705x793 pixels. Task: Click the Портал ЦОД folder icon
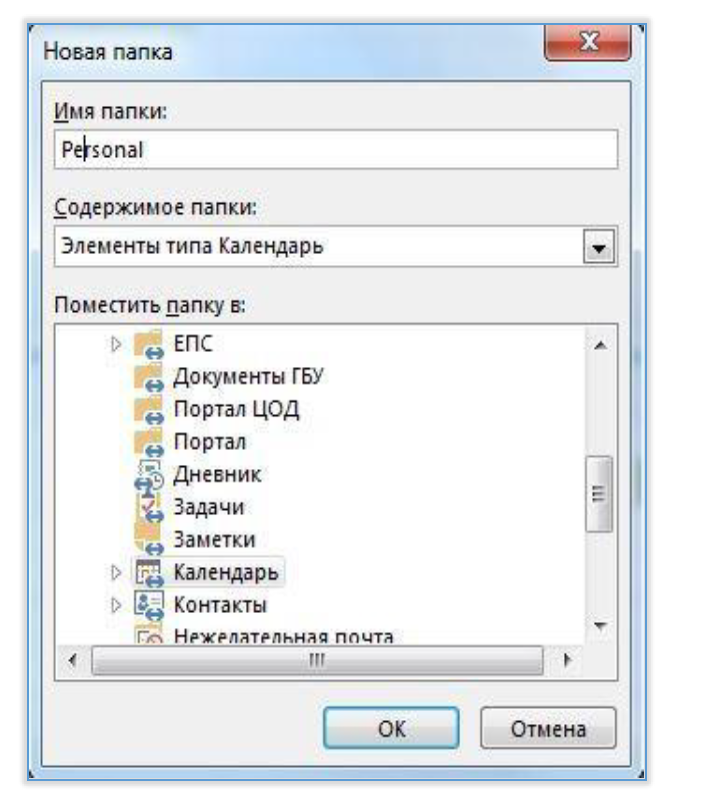click(x=147, y=409)
